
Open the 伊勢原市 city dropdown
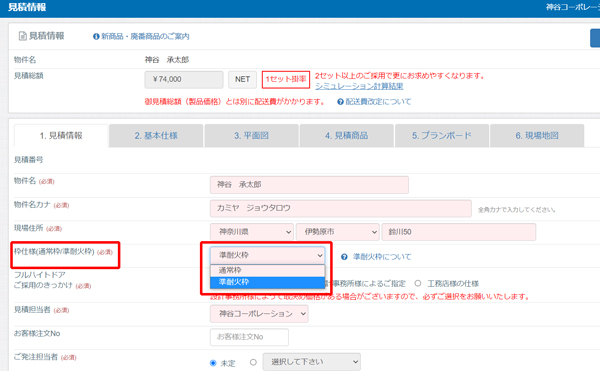[x=338, y=232]
